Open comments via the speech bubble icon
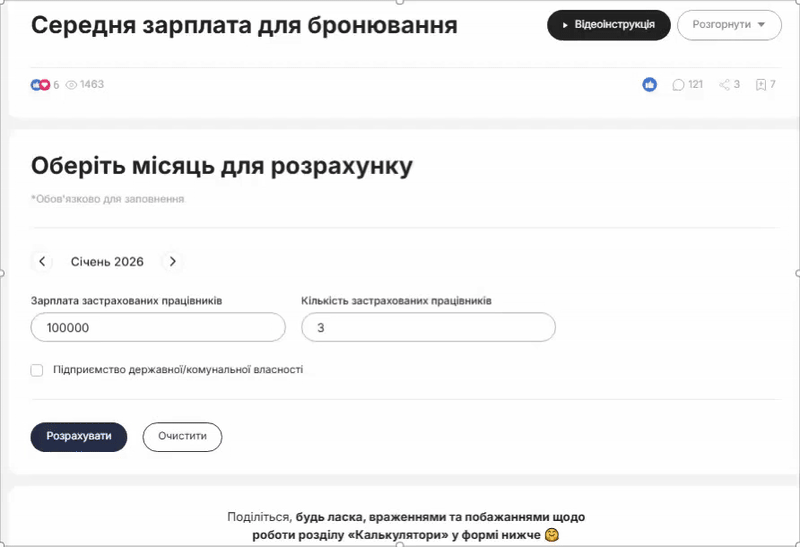800x547 pixels. (x=679, y=85)
